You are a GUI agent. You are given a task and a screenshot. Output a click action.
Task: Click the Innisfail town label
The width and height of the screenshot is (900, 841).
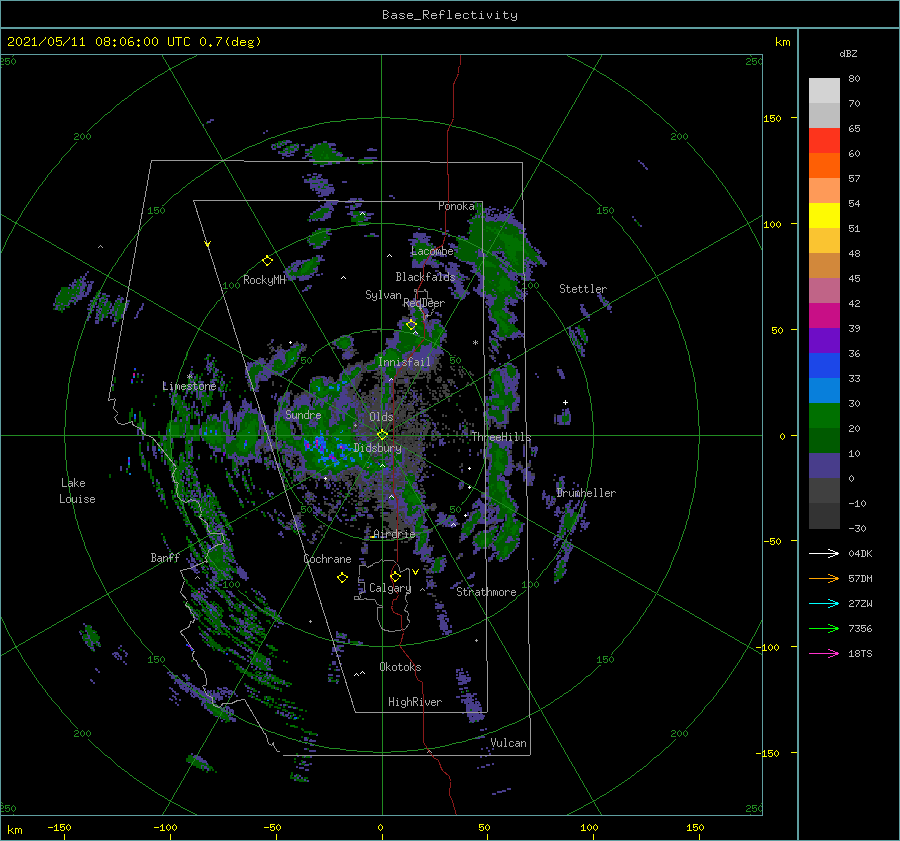pyautogui.click(x=404, y=362)
